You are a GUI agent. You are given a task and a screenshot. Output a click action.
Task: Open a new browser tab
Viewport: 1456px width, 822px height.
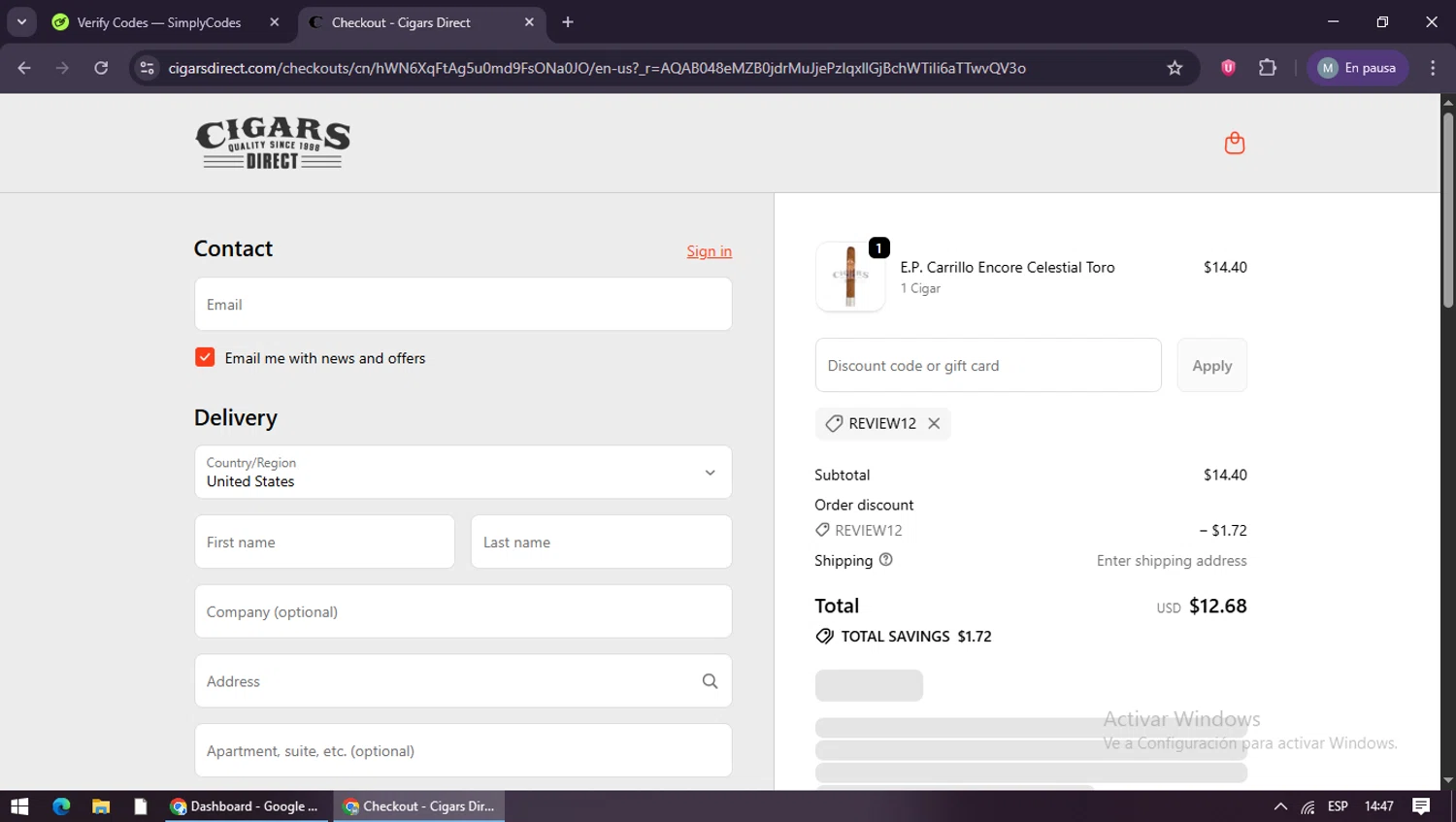click(568, 22)
